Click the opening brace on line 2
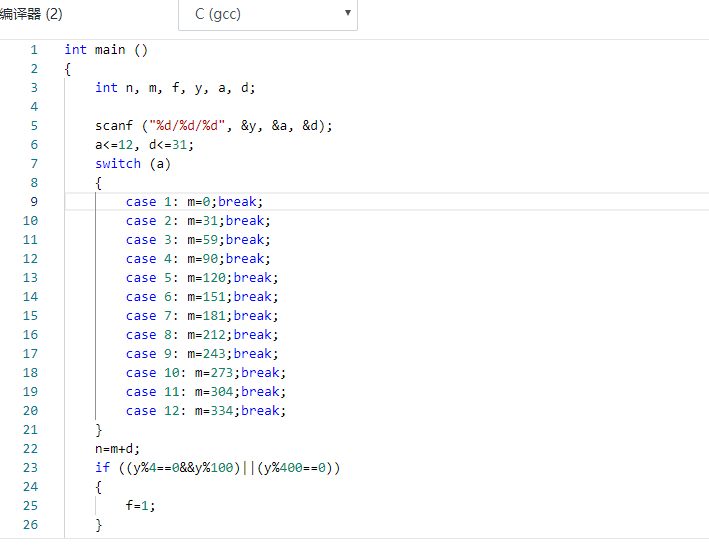 click(68, 69)
